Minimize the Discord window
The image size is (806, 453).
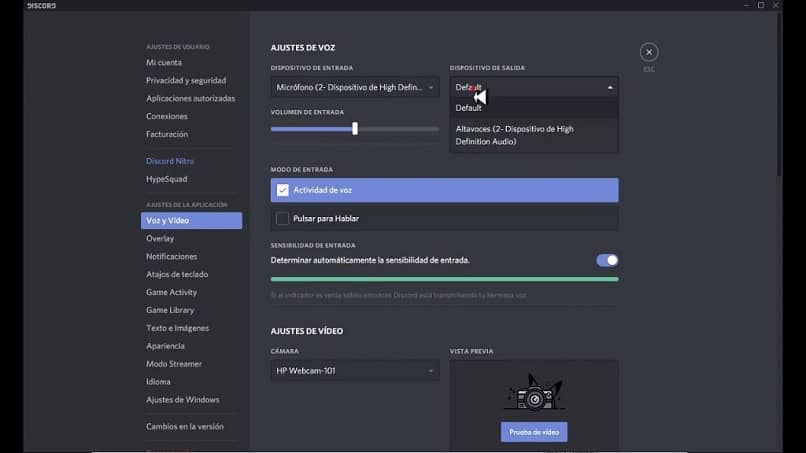pyautogui.click(x=746, y=5)
